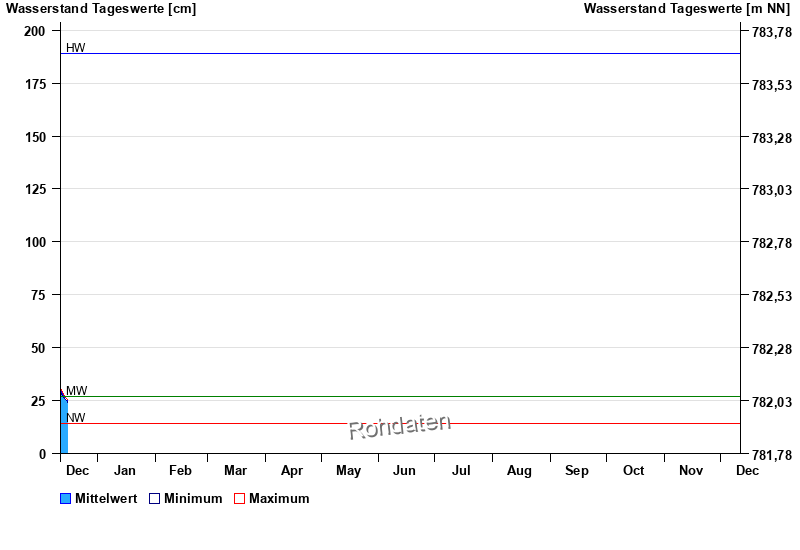
Task: Click the blue Mittelwert legend swatch
Action: tap(66, 499)
